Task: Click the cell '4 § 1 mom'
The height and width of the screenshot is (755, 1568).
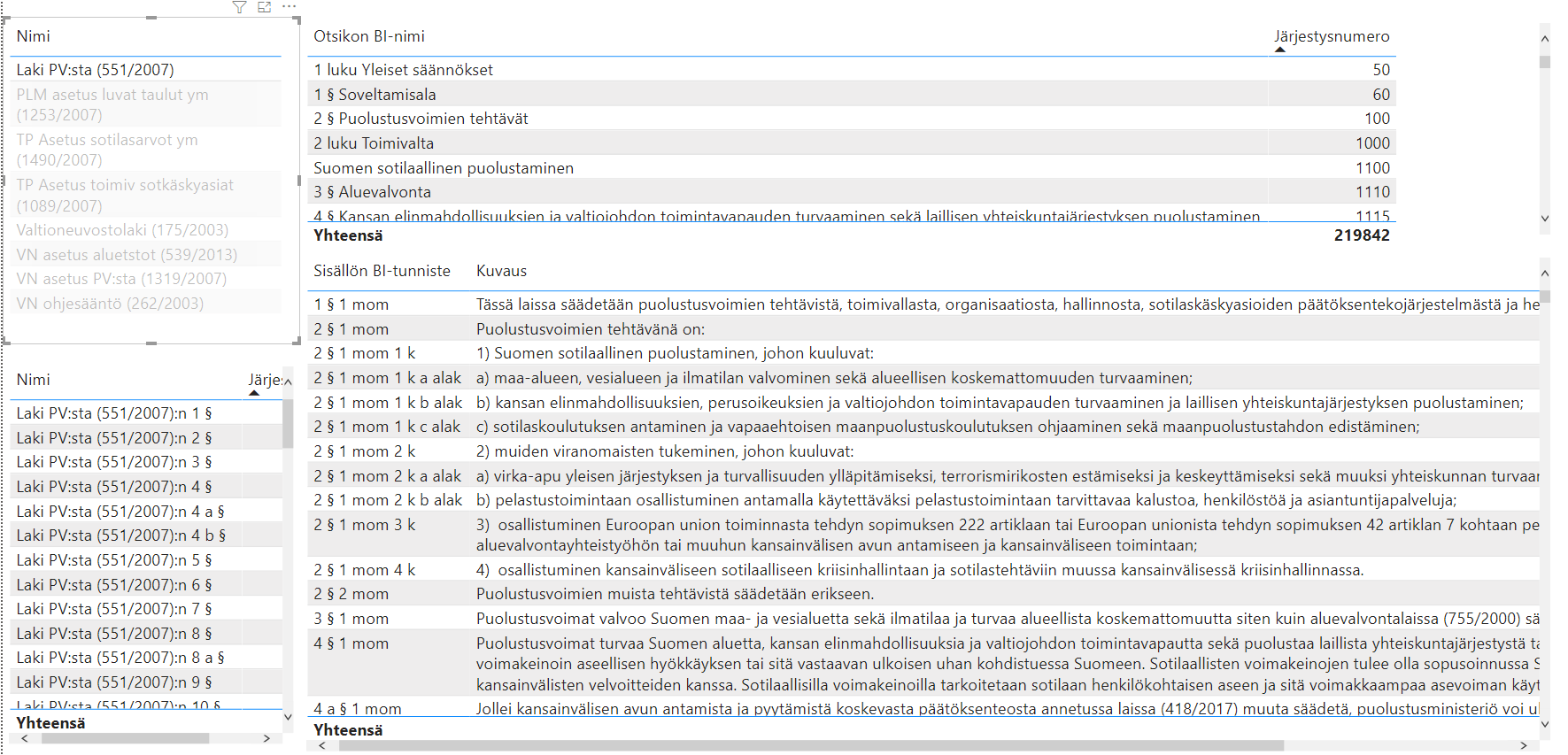Action: tap(351, 643)
